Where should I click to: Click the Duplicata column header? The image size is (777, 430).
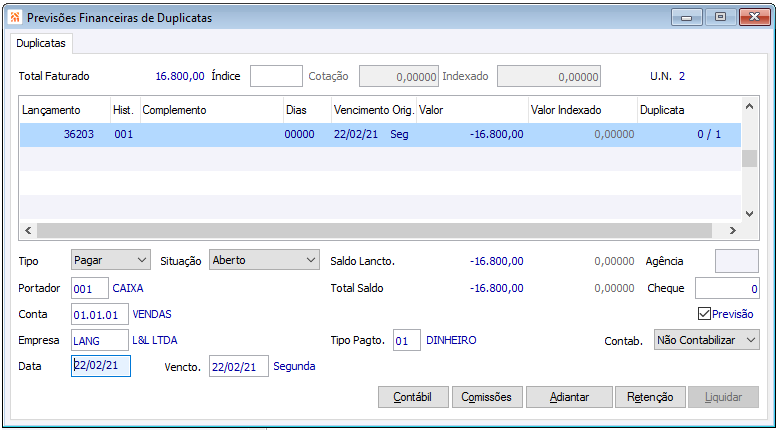[689, 110]
